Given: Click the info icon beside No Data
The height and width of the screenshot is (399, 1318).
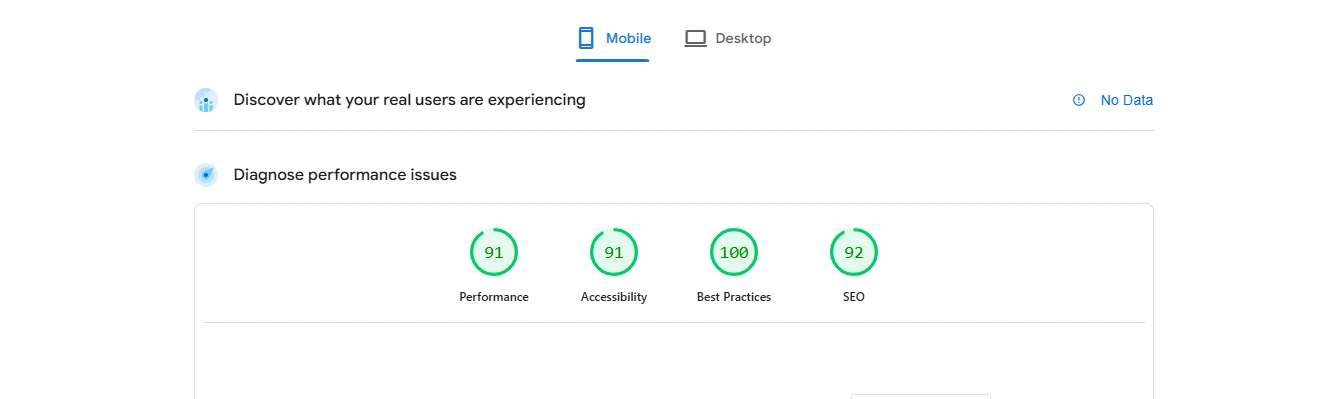Looking at the screenshot, I should (x=1079, y=100).
